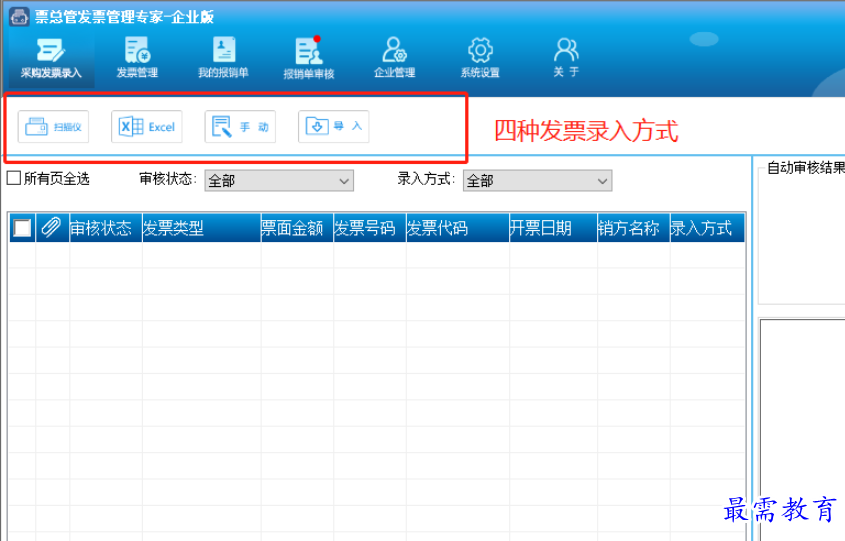This screenshot has height=541, width=845.
Task: Click the 录入方式 column header
Action: click(x=707, y=227)
